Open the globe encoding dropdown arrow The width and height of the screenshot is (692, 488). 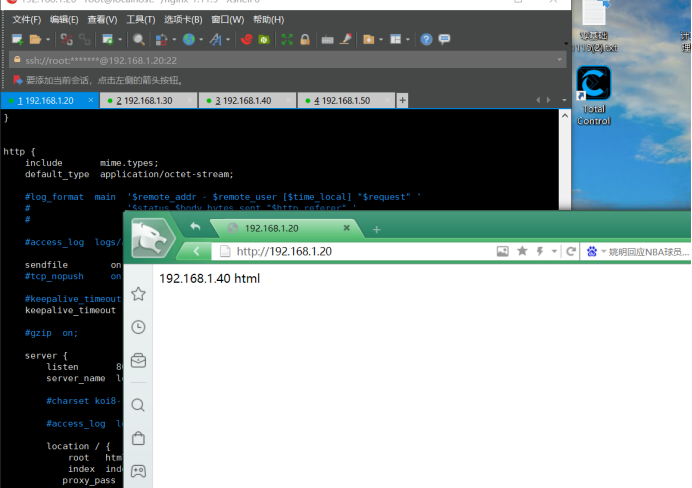coord(201,40)
